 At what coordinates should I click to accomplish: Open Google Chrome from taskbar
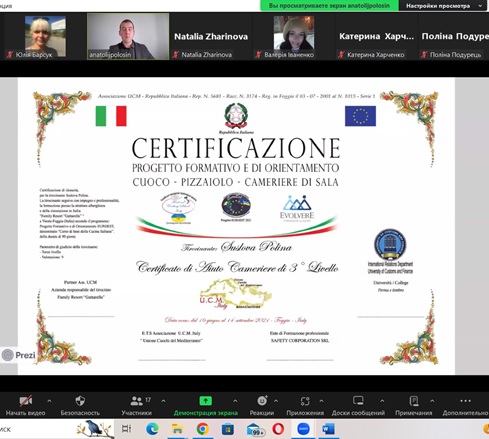pos(202,429)
